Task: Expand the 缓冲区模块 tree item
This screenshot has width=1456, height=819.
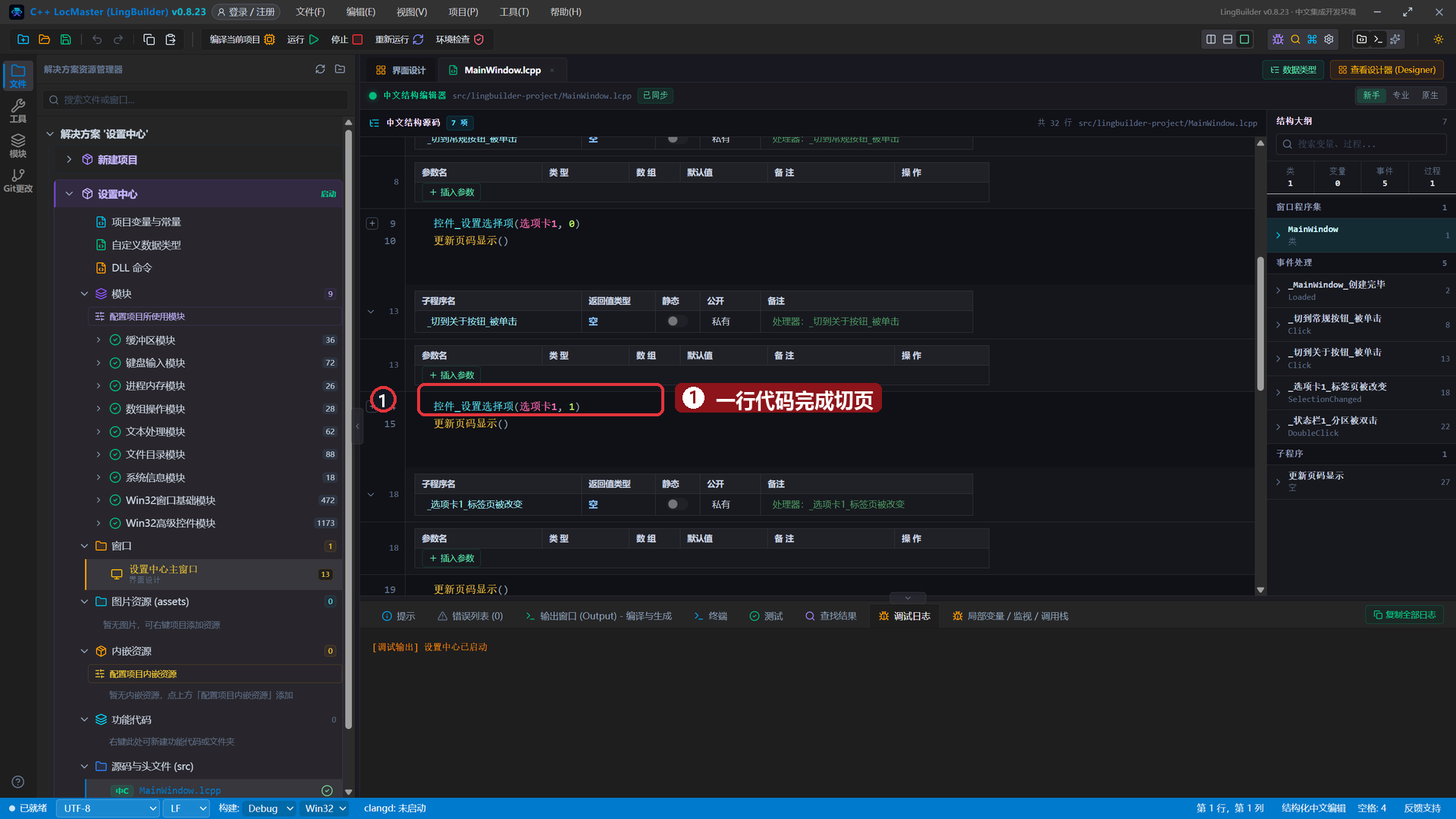Action: point(99,340)
